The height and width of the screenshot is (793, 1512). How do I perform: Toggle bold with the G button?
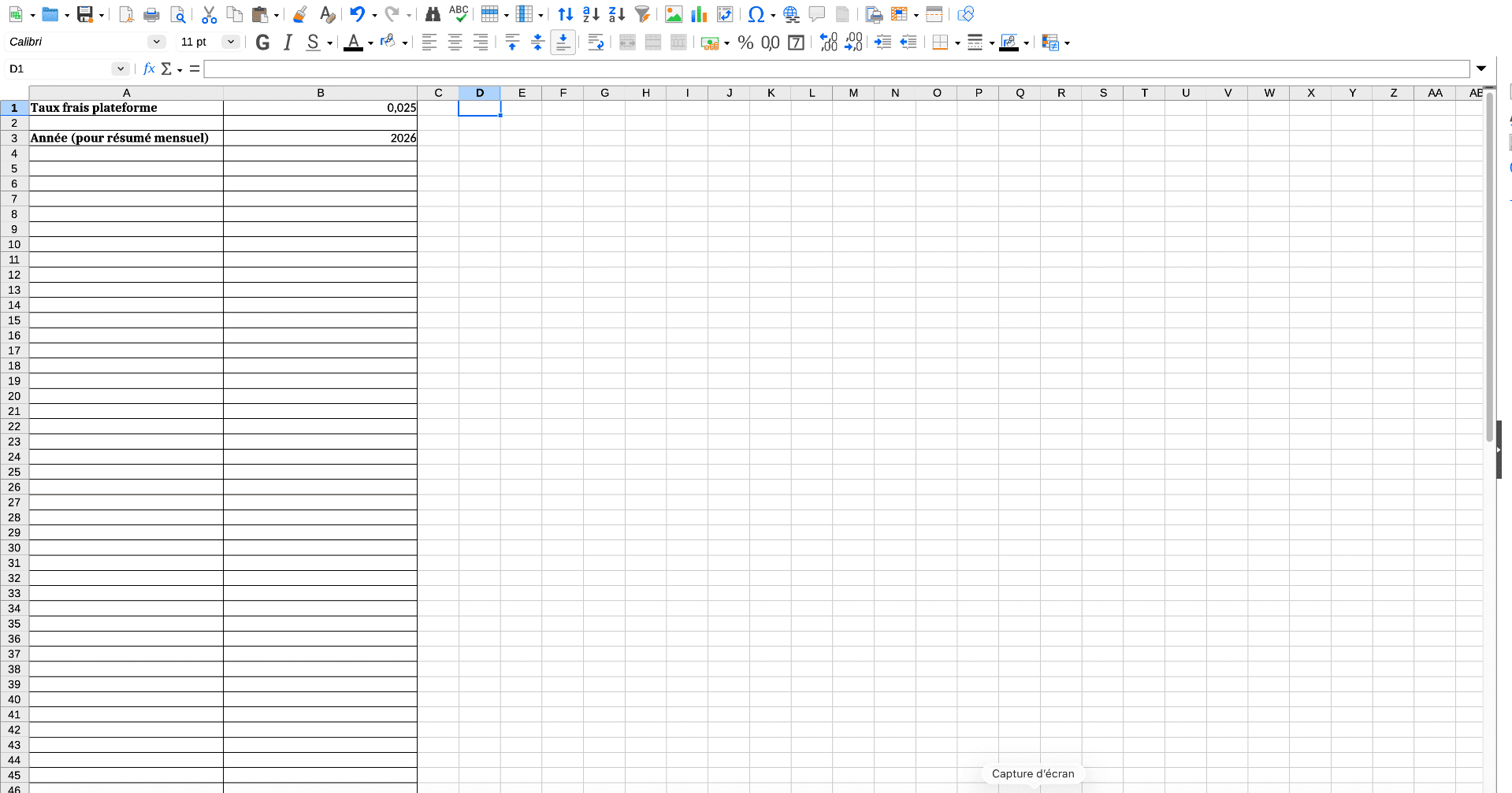263,43
